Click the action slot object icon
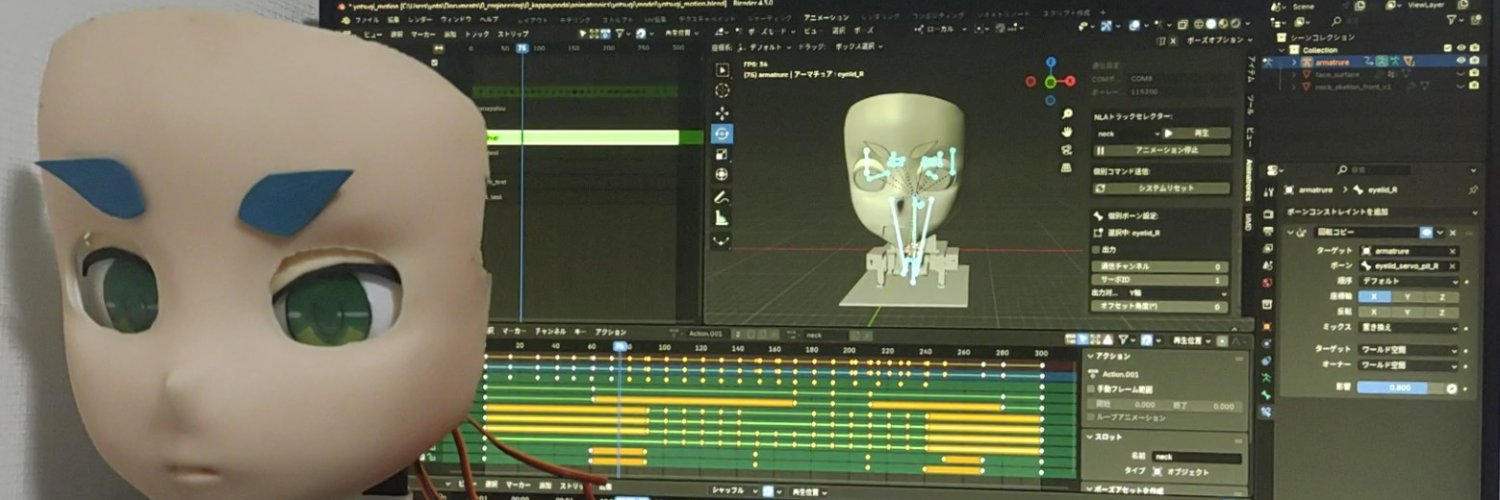 tap(1156, 472)
